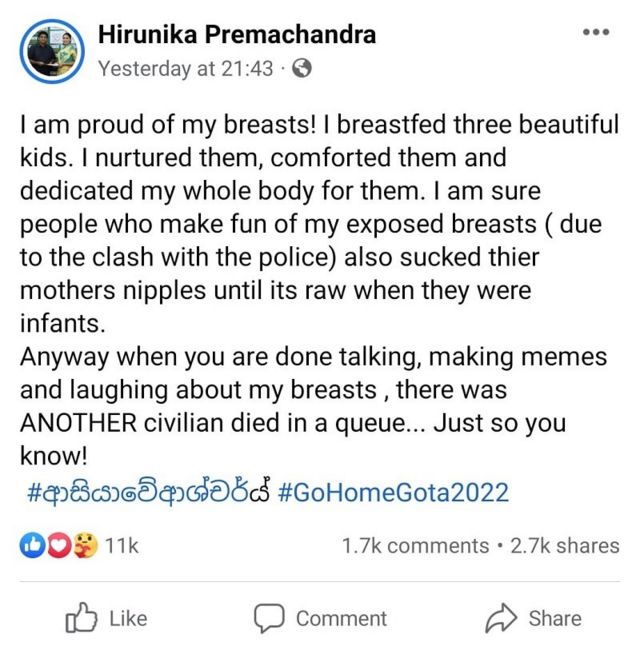The width and height of the screenshot is (640, 650).
Task: Click the speech bubble comment icon
Action: (268, 619)
